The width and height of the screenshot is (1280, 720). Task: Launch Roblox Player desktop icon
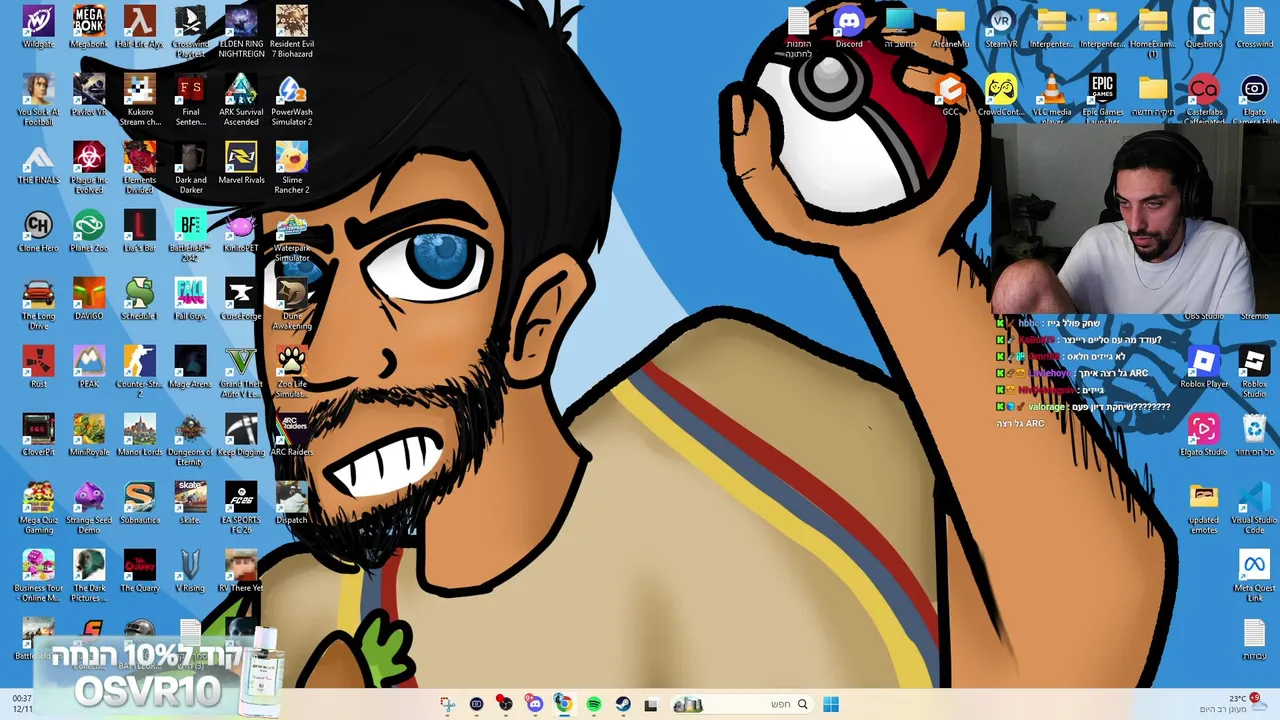pyautogui.click(x=1204, y=367)
